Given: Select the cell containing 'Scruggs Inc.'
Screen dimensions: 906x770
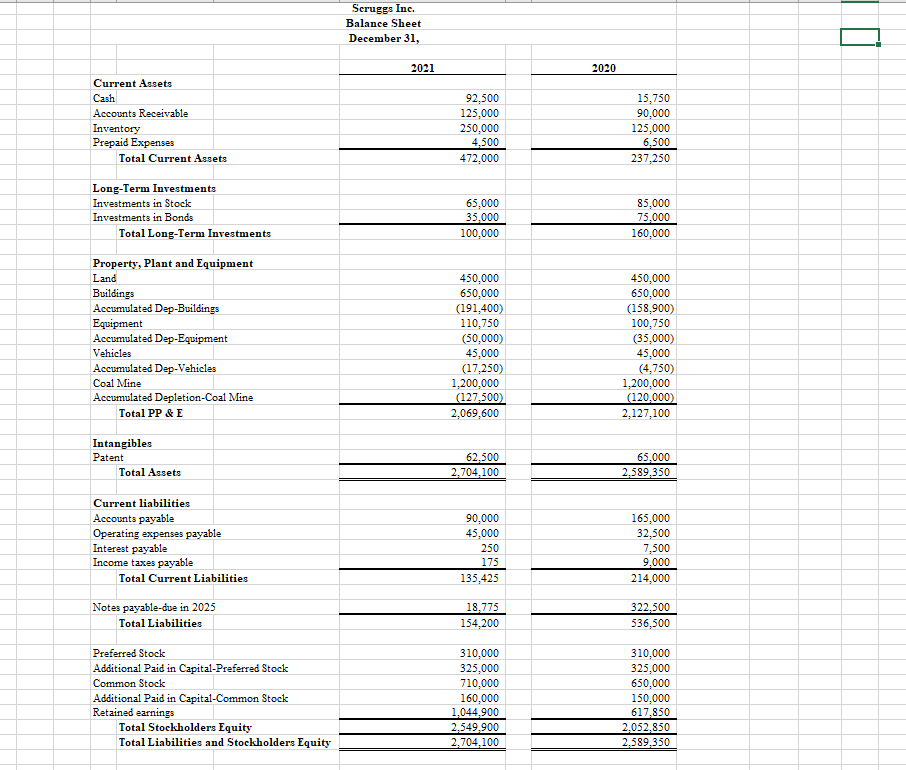Looking at the screenshot, I should click(x=383, y=8).
